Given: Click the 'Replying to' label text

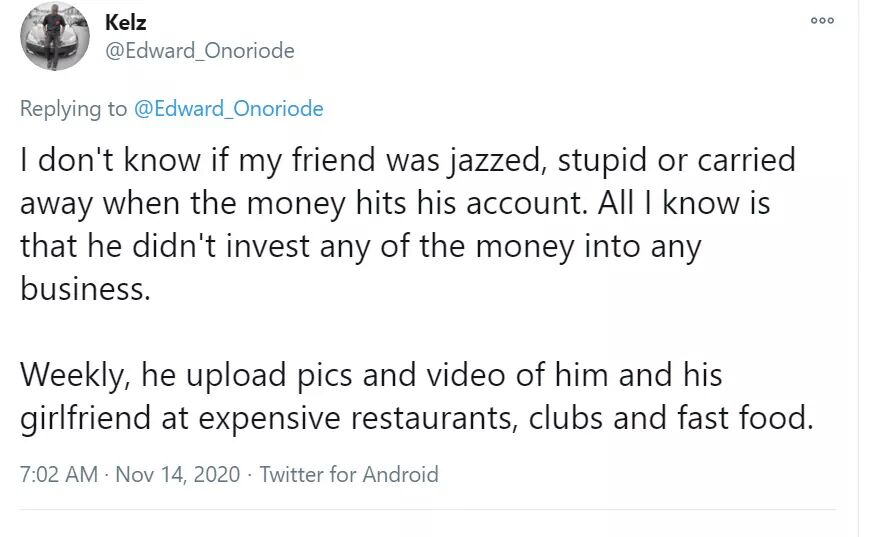Looking at the screenshot, I should tap(73, 109).
